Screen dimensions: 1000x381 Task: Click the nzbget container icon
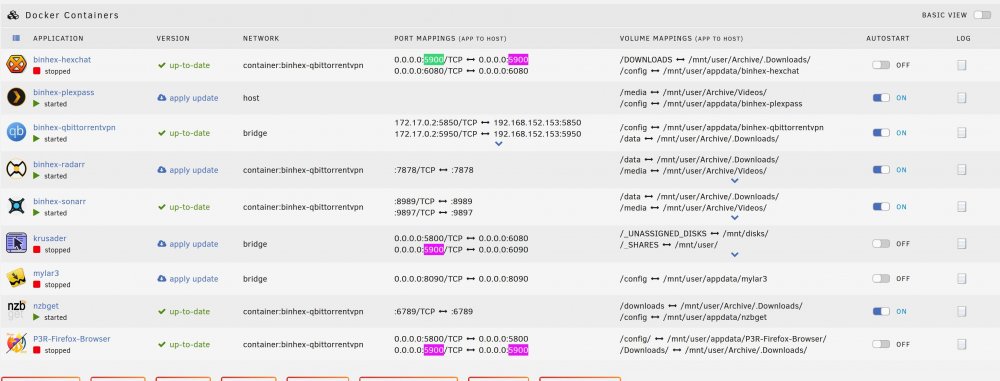point(16,311)
